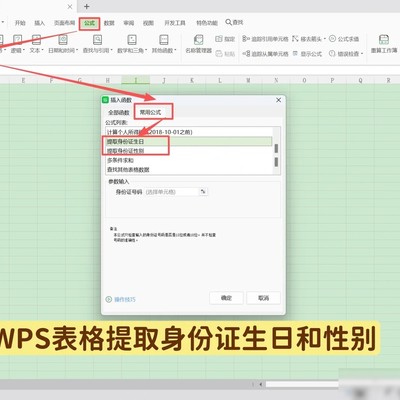Switch to the 全部函数 tab in dialog
The height and width of the screenshot is (400, 400).
point(119,112)
